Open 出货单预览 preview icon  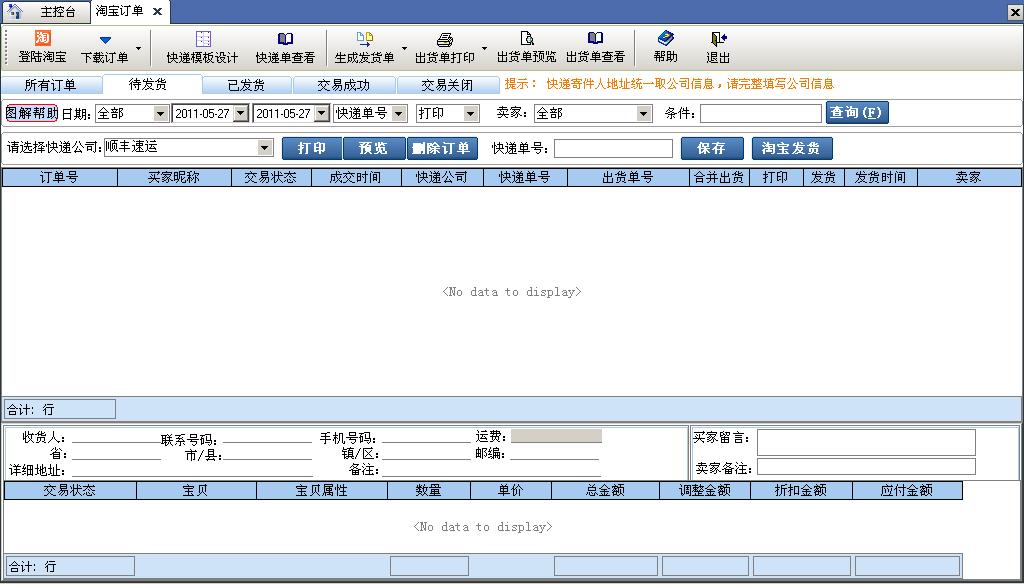(526, 39)
